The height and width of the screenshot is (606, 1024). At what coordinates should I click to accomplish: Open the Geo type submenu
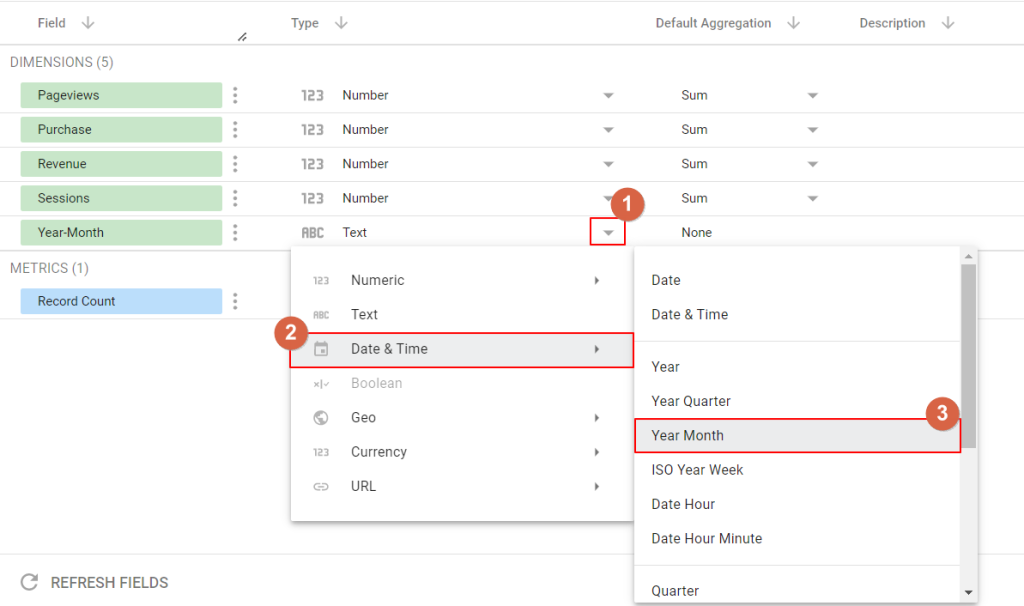(x=461, y=418)
